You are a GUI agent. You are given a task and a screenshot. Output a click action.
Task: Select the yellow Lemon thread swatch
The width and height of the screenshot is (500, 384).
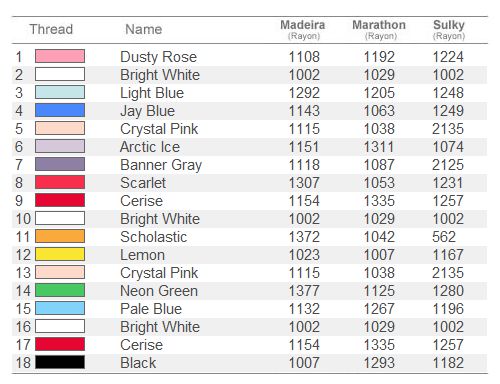60,254
